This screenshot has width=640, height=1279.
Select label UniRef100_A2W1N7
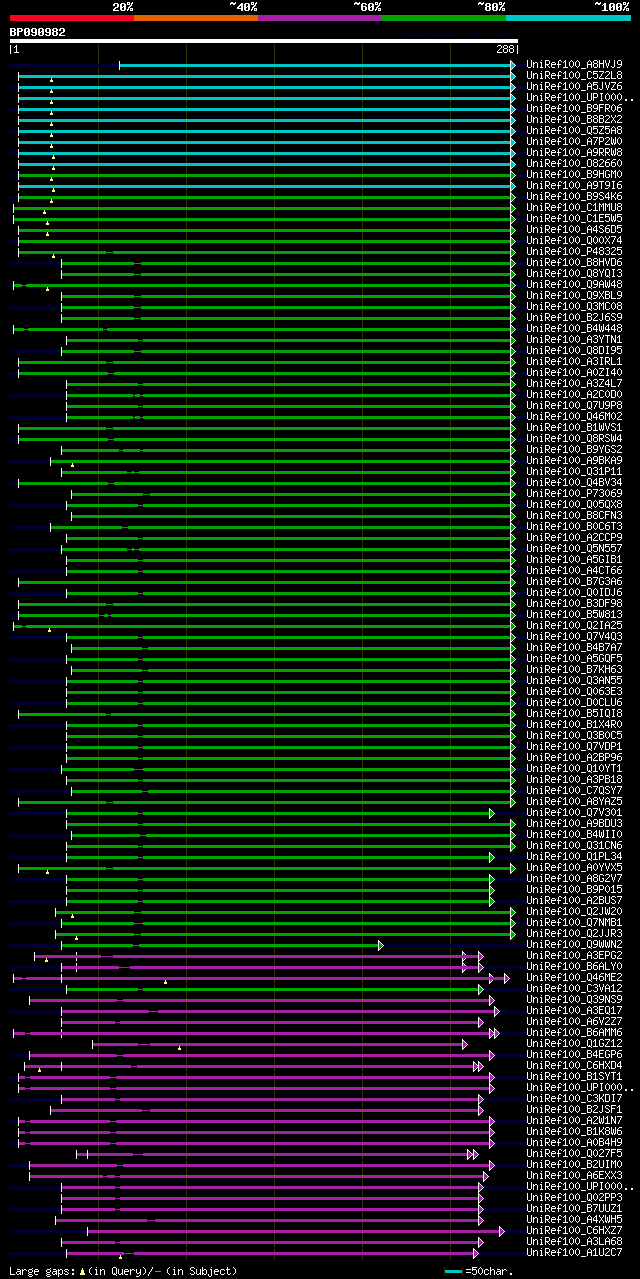click(x=574, y=1121)
